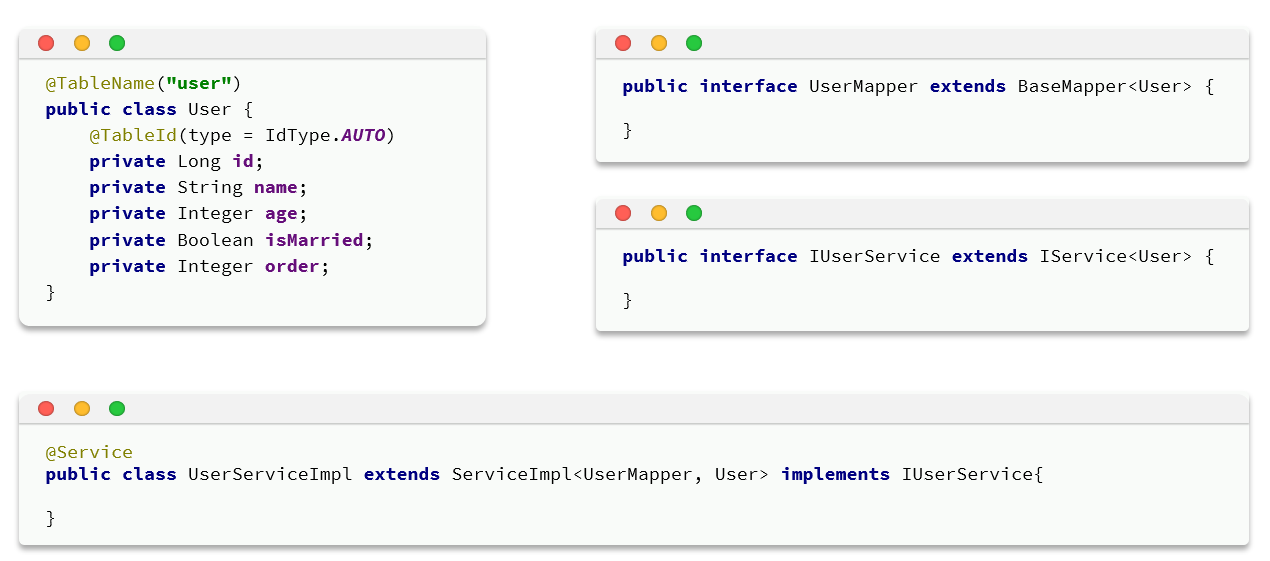Click the red dot on UserServiceImpl window

click(46, 408)
